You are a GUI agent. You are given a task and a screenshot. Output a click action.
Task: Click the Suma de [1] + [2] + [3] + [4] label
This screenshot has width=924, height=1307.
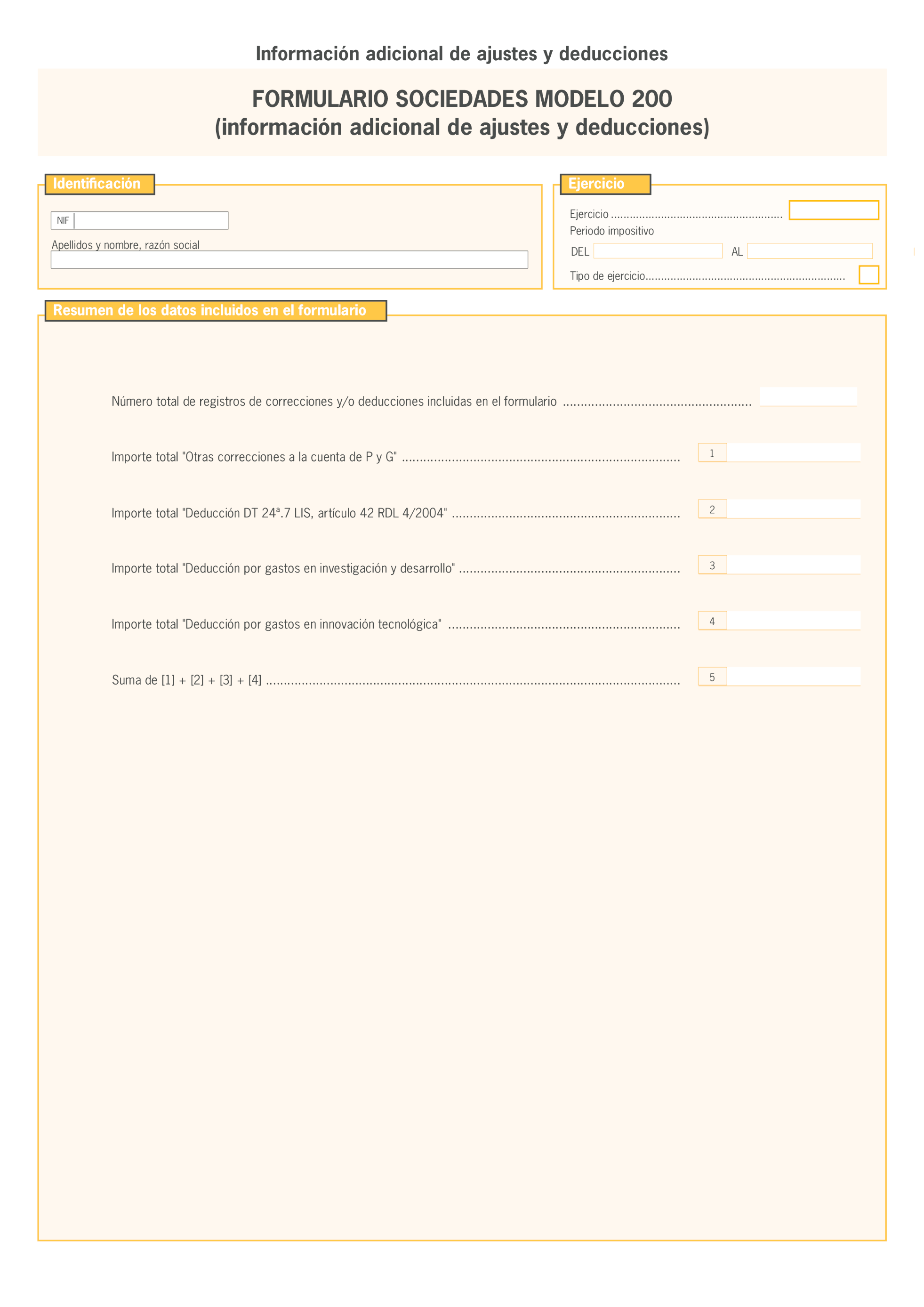tap(186, 680)
